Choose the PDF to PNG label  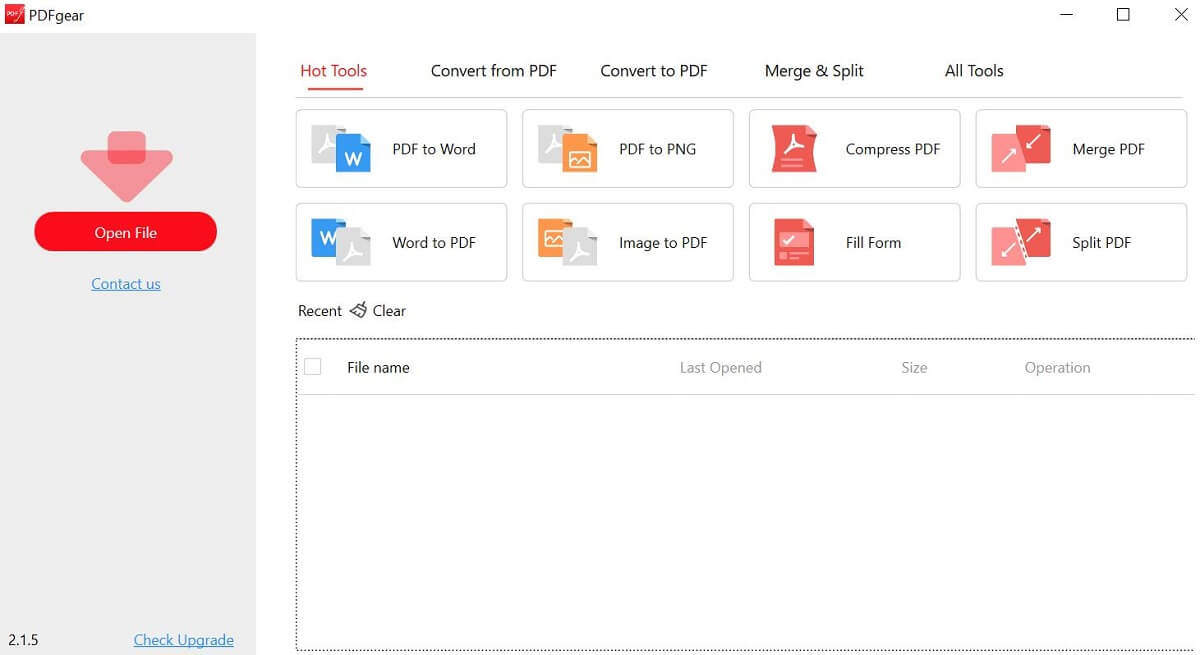(658, 149)
